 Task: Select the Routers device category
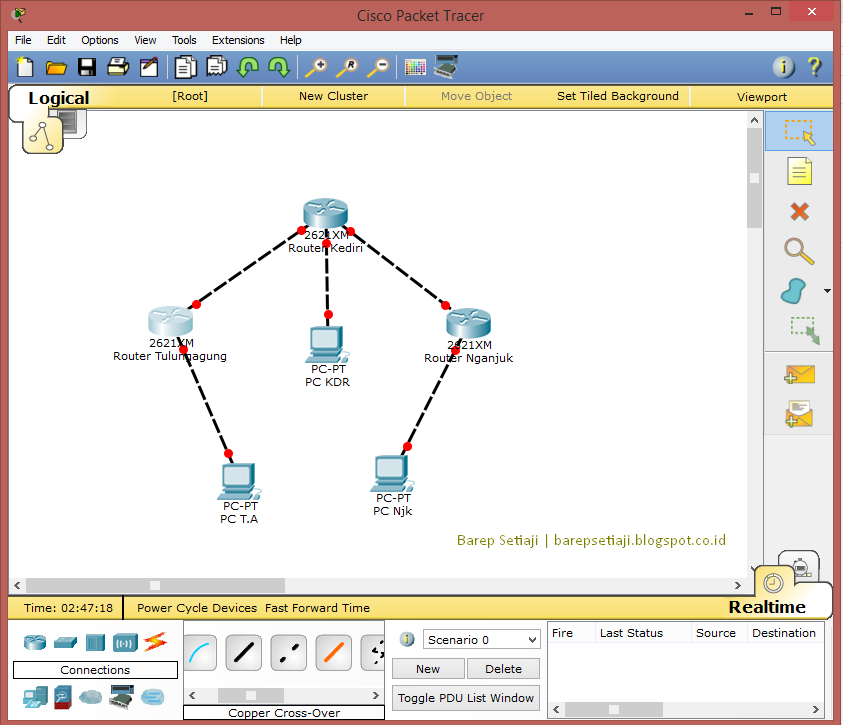(x=33, y=642)
